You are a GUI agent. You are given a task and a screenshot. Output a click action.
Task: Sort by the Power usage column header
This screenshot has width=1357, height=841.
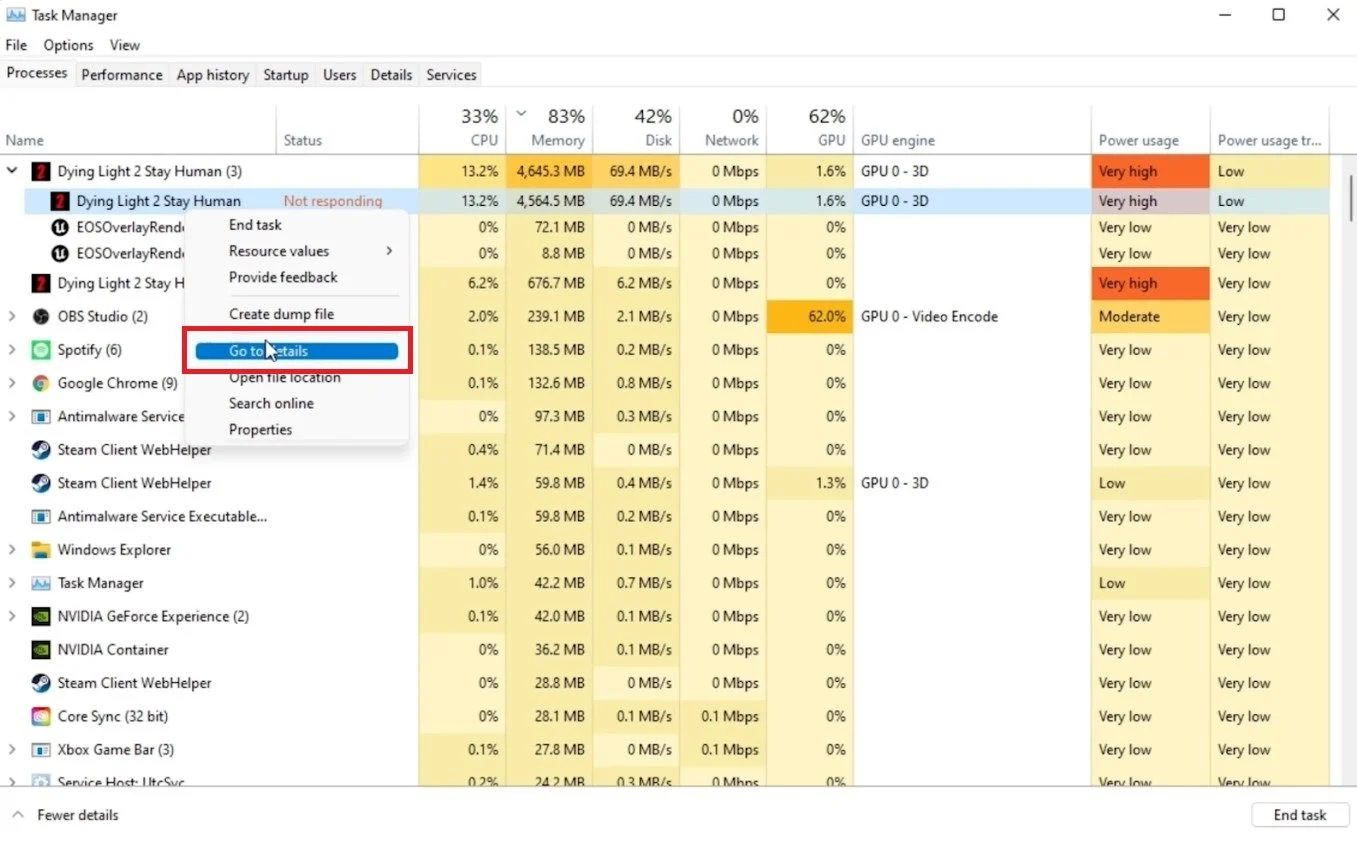click(1150, 128)
